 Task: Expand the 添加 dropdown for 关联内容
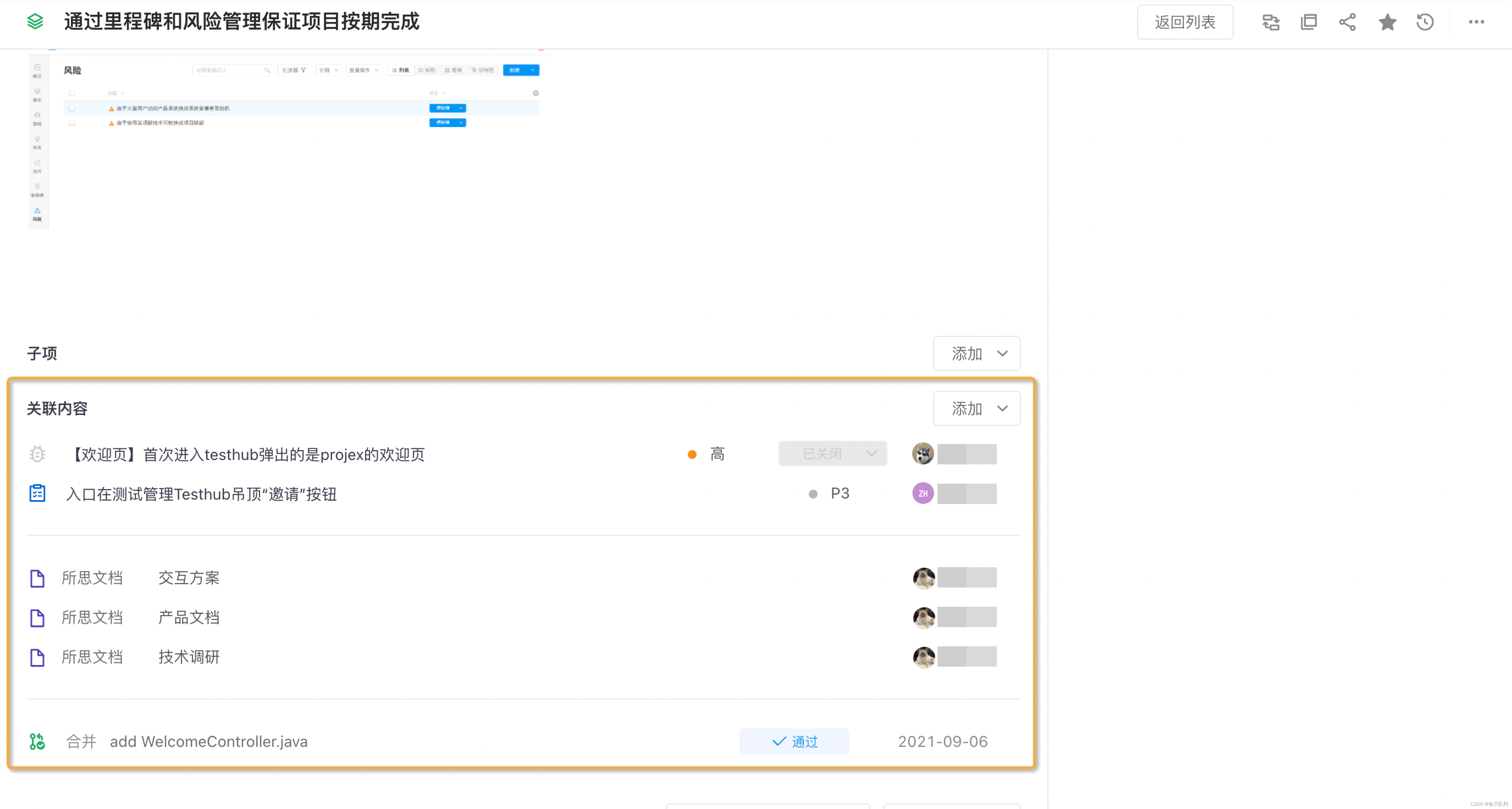point(977,408)
